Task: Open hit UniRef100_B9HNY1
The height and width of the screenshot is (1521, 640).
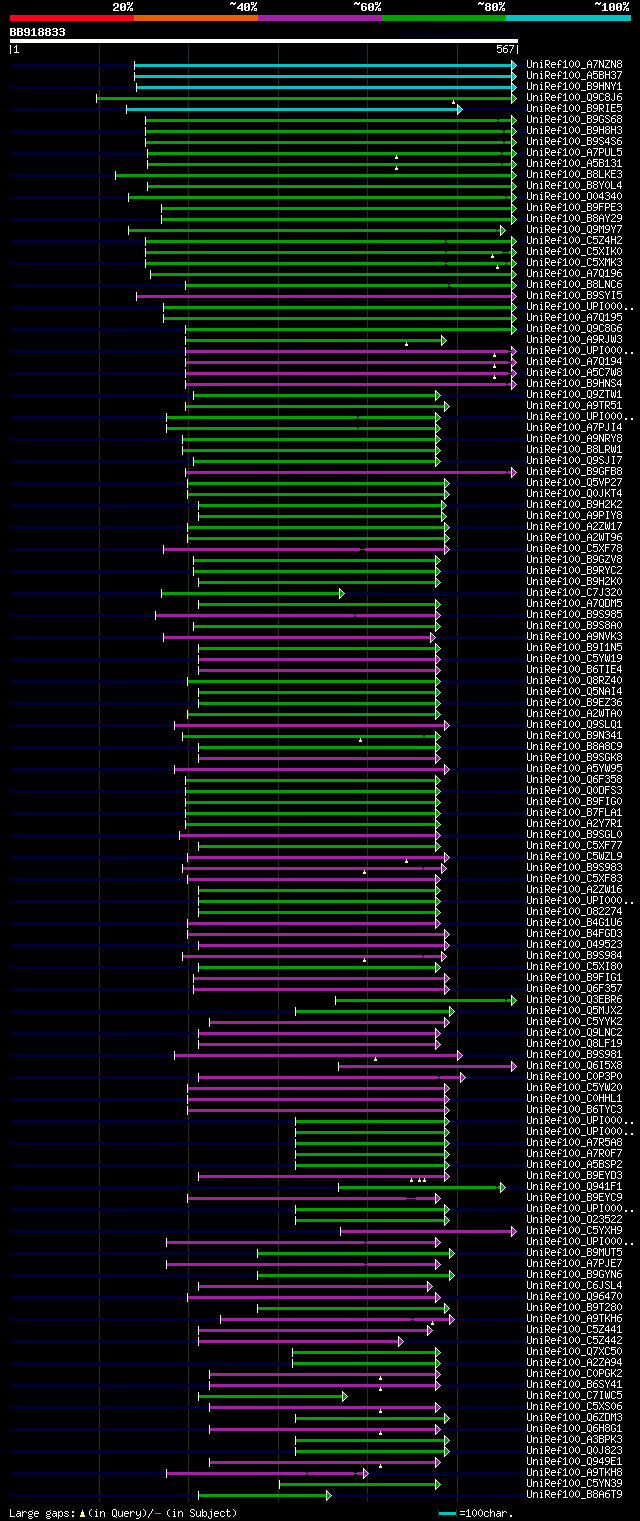Action: point(574,86)
